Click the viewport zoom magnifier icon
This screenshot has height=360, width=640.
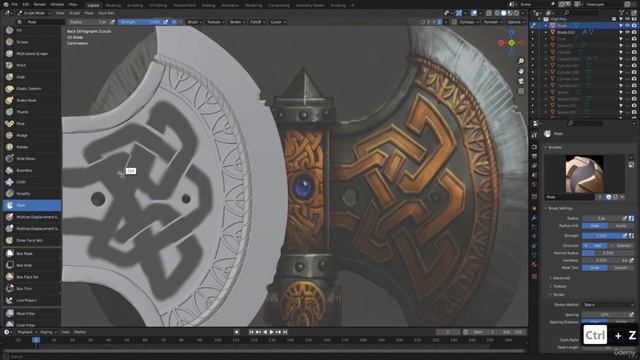coord(521,61)
